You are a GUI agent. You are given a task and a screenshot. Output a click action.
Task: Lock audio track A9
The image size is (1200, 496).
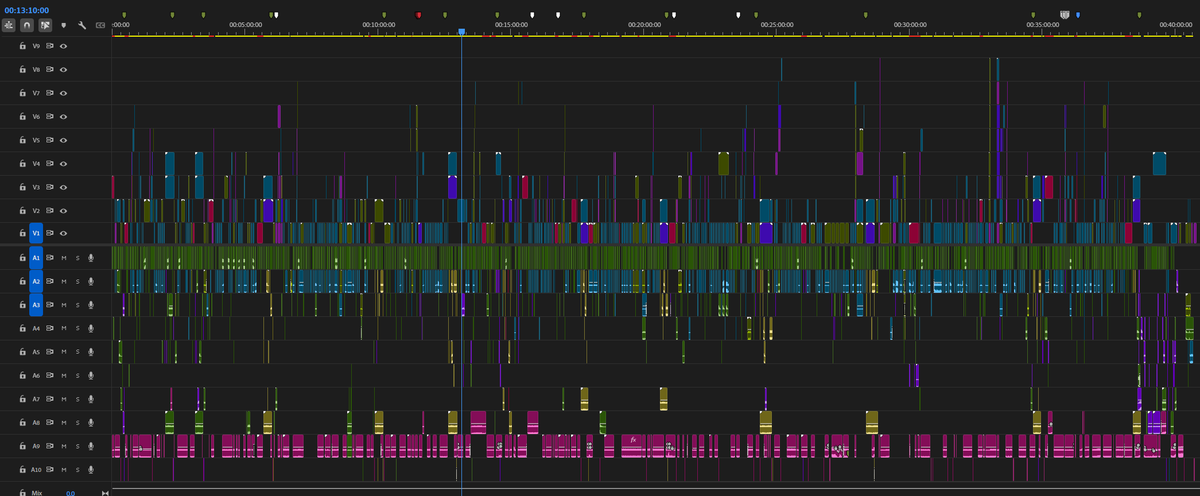point(22,446)
